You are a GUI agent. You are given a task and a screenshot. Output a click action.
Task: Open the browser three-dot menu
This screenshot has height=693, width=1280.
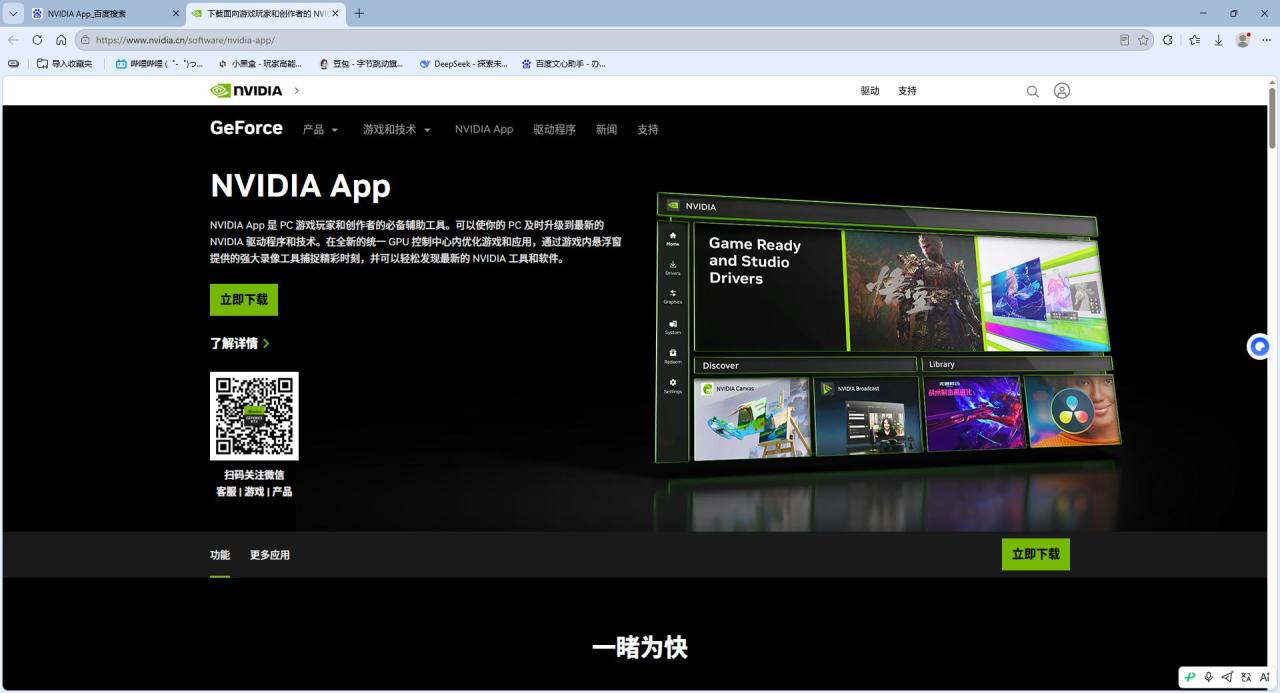coord(1266,40)
